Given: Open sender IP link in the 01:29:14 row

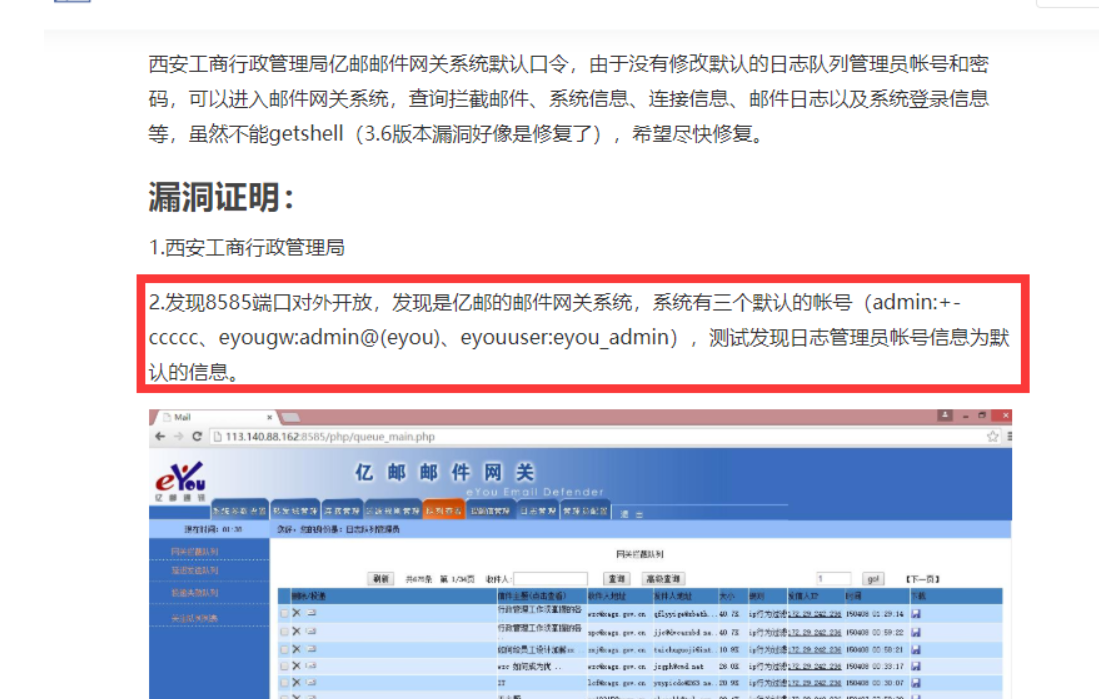Looking at the screenshot, I should [x=814, y=613].
